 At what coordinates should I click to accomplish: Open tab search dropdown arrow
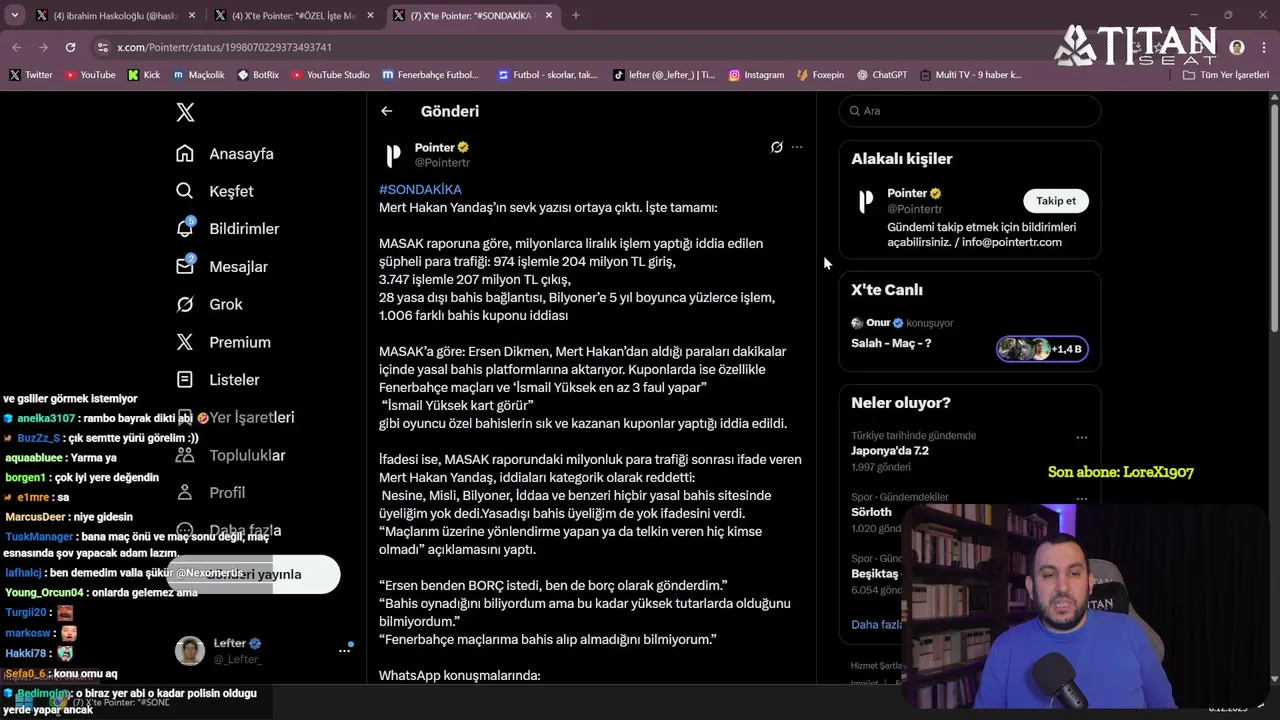point(14,15)
